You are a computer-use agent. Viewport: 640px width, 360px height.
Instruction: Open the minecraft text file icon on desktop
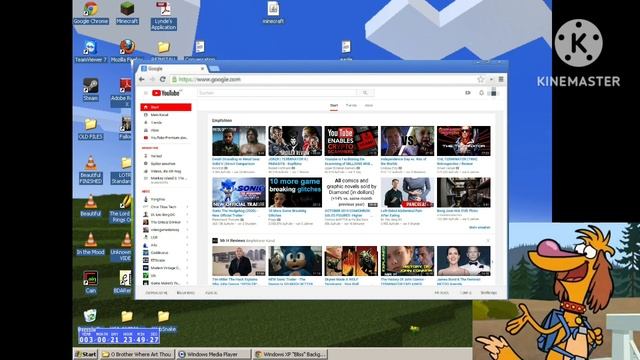[x=273, y=9]
